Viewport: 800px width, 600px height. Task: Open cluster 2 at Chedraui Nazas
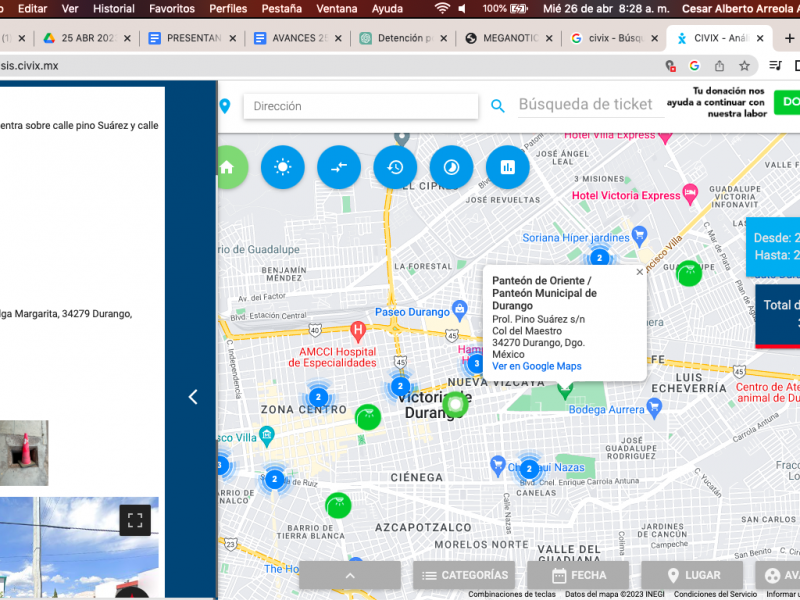529,468
